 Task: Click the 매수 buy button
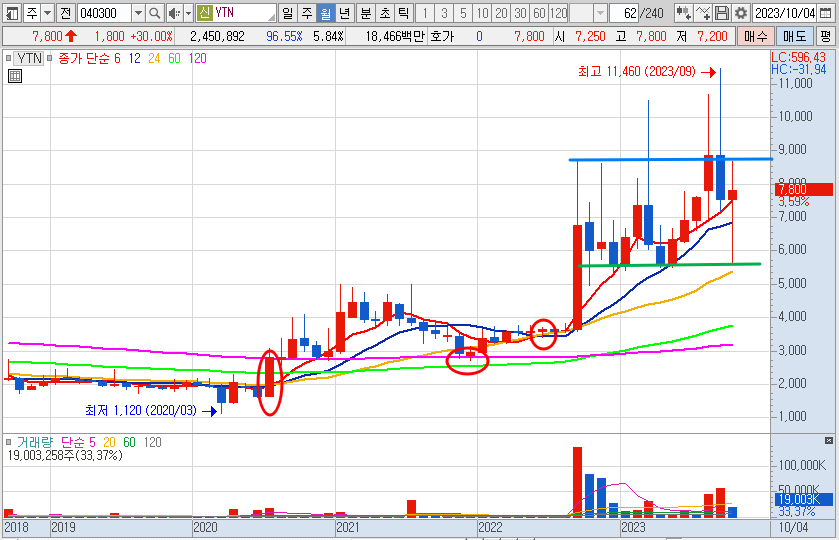756,36
